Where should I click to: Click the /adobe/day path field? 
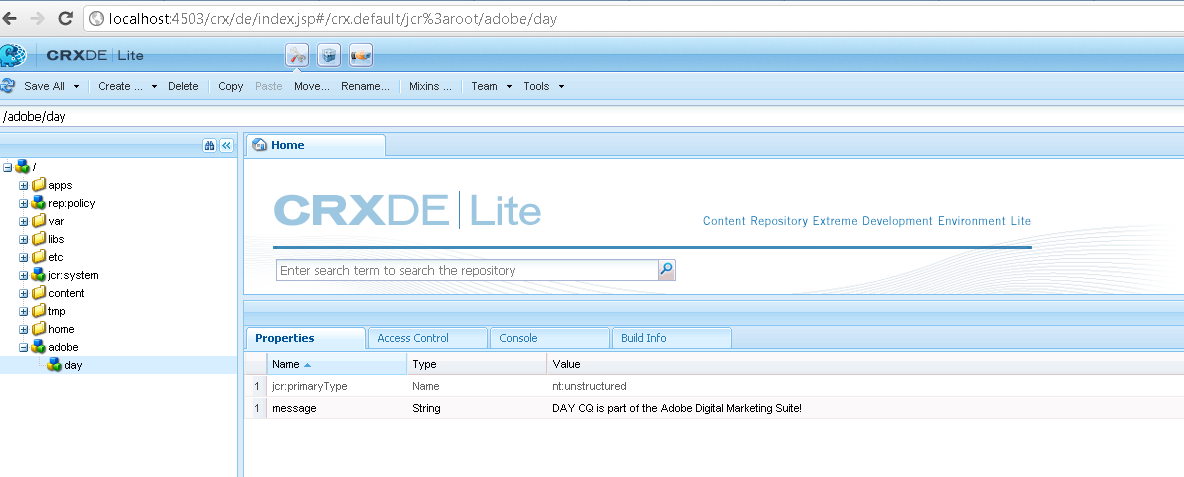coord(592,117)
